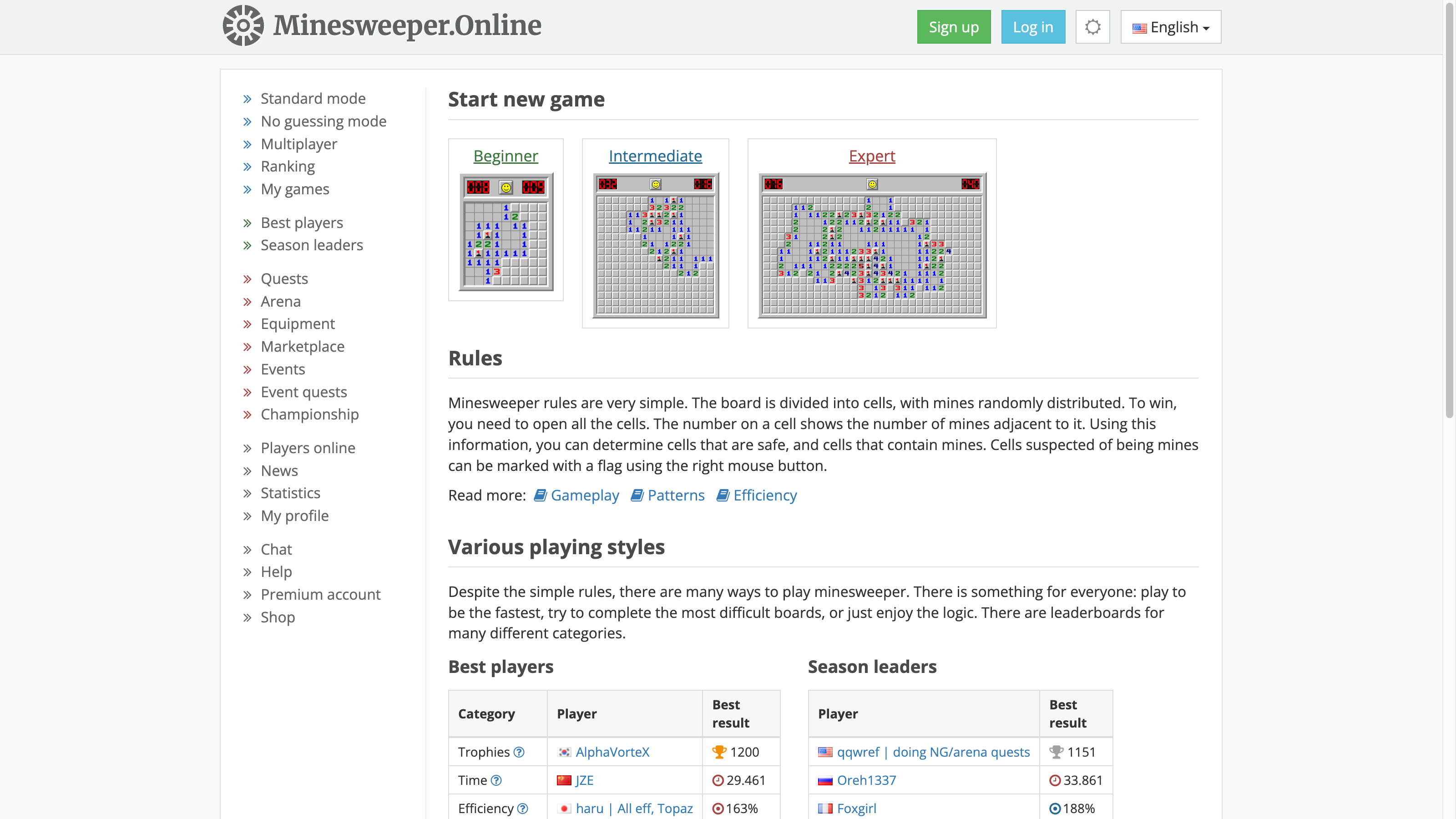Click the Intermediate difficulty title link

pyautogui.click(x=655, y=156)
